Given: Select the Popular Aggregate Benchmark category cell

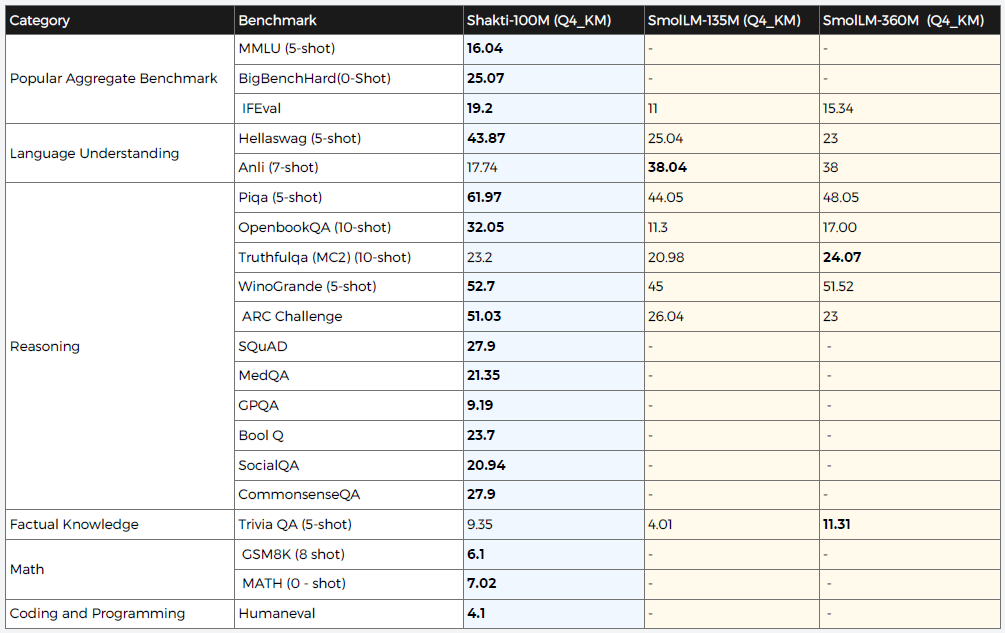Looking at the screenshot, I should (113, 78).
